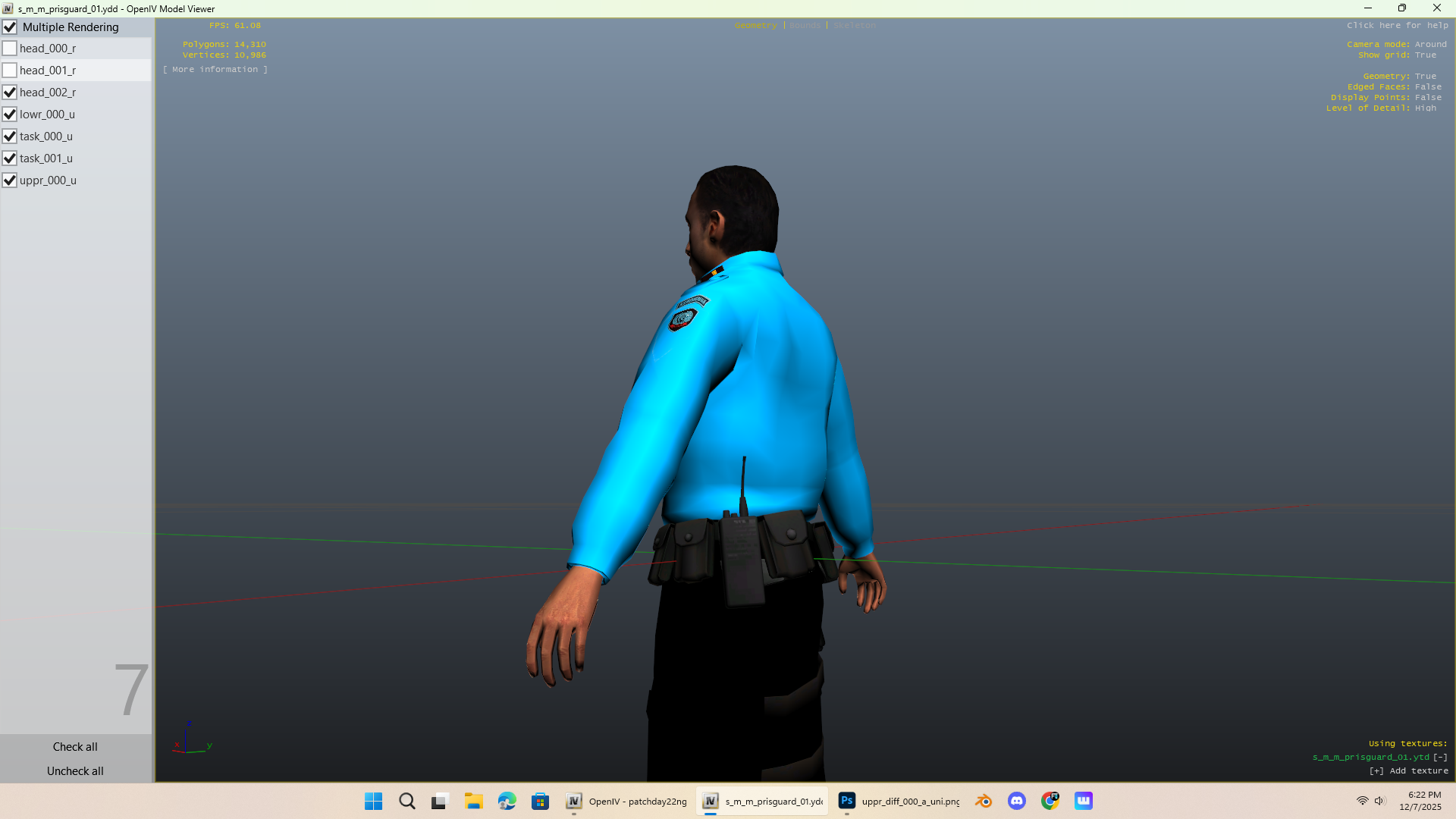Expand the More information section
The image size is (1456, 819).
[x=215, y=70]
